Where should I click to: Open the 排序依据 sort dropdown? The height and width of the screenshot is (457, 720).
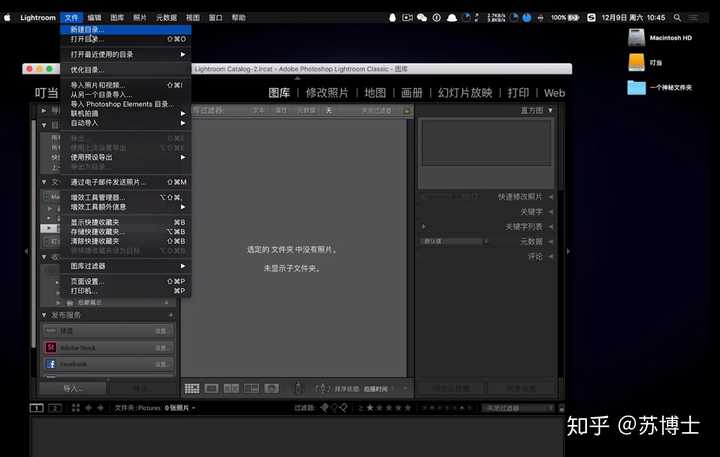point(375,389)
